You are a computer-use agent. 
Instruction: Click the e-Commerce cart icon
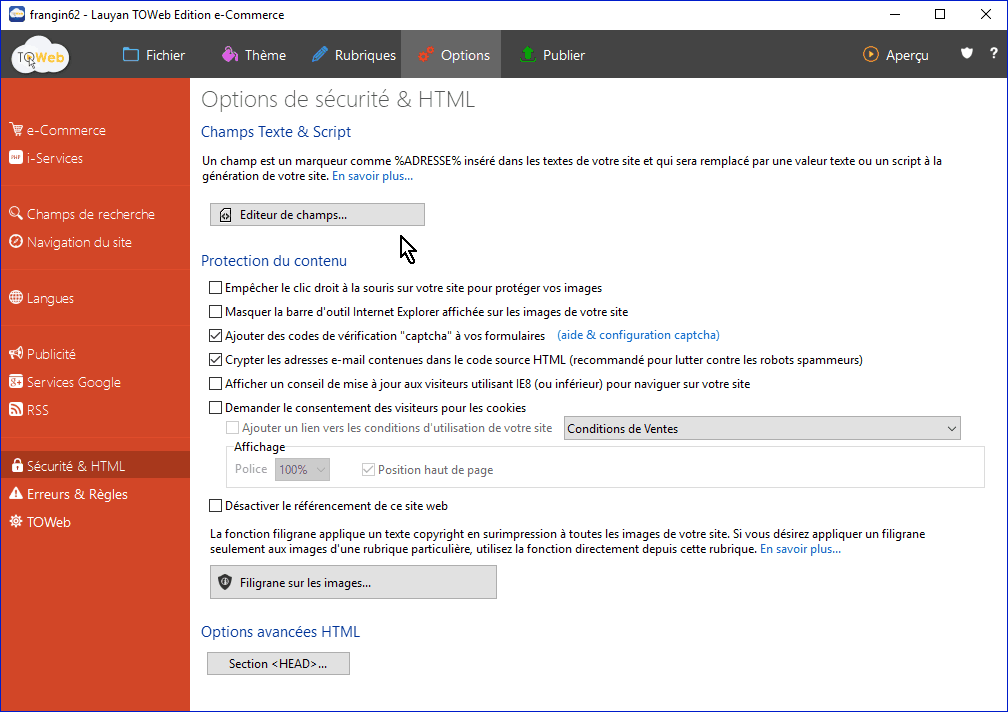[16, 130]
